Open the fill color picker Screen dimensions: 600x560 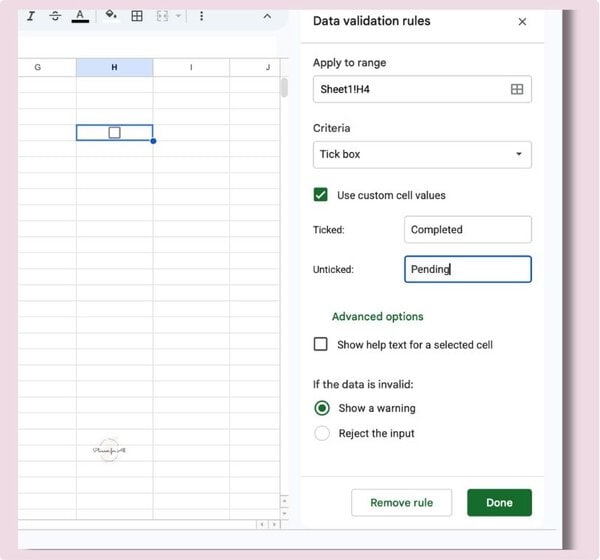point(111,15)
